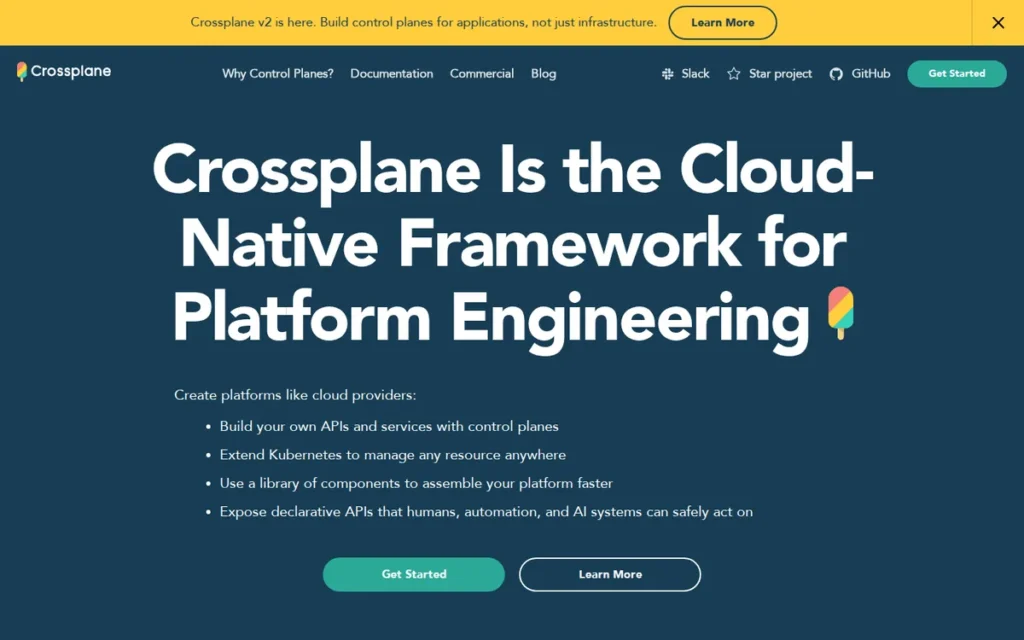Click the bullet Expose declarative APIs that humans

pos(486,512)
